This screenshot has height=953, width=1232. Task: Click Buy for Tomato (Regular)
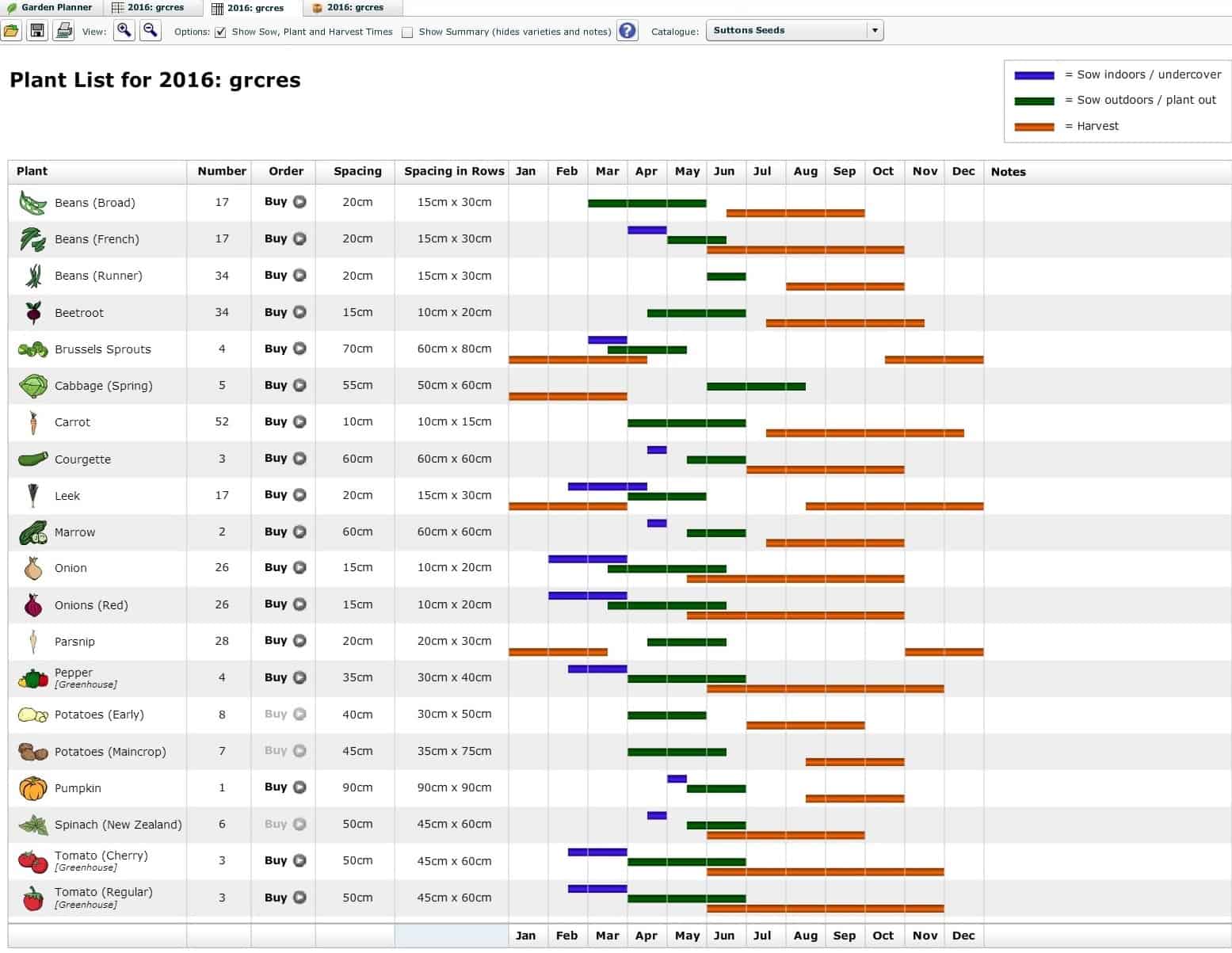click(x=285, y=898)
